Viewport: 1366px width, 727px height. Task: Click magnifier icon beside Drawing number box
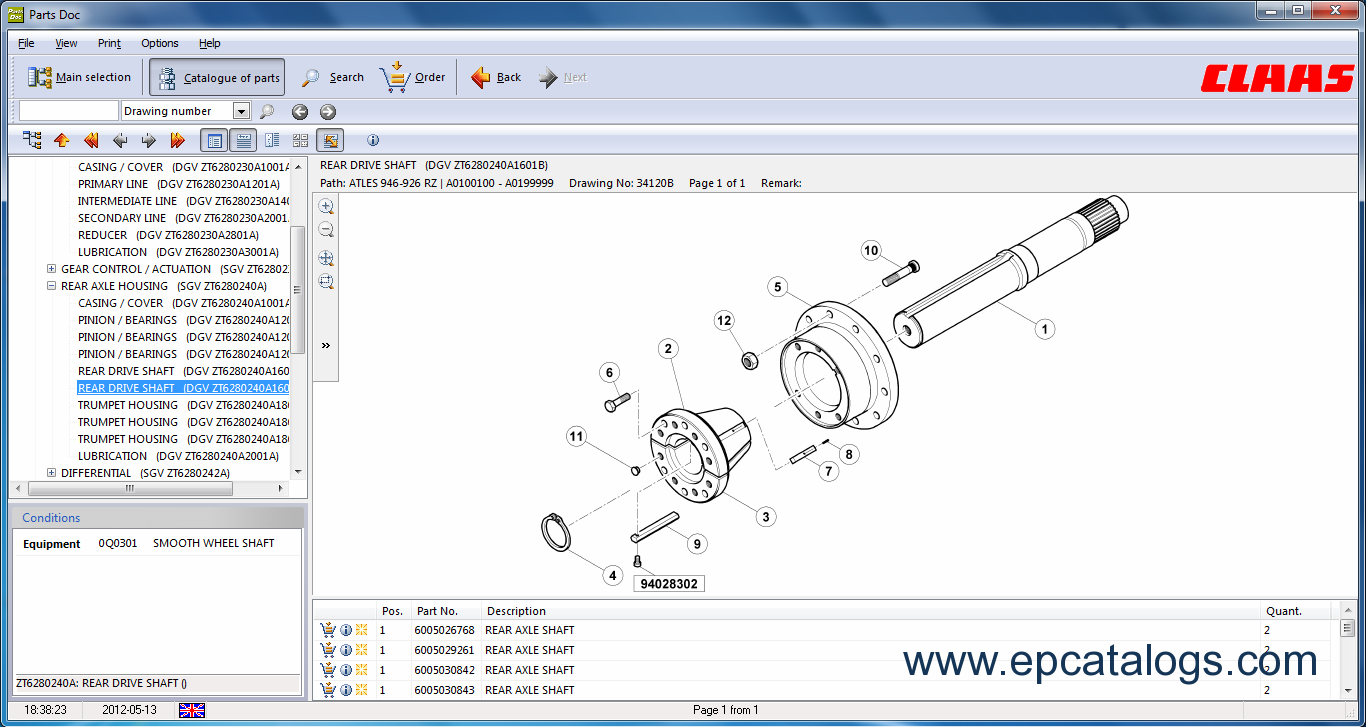(267, 112)
